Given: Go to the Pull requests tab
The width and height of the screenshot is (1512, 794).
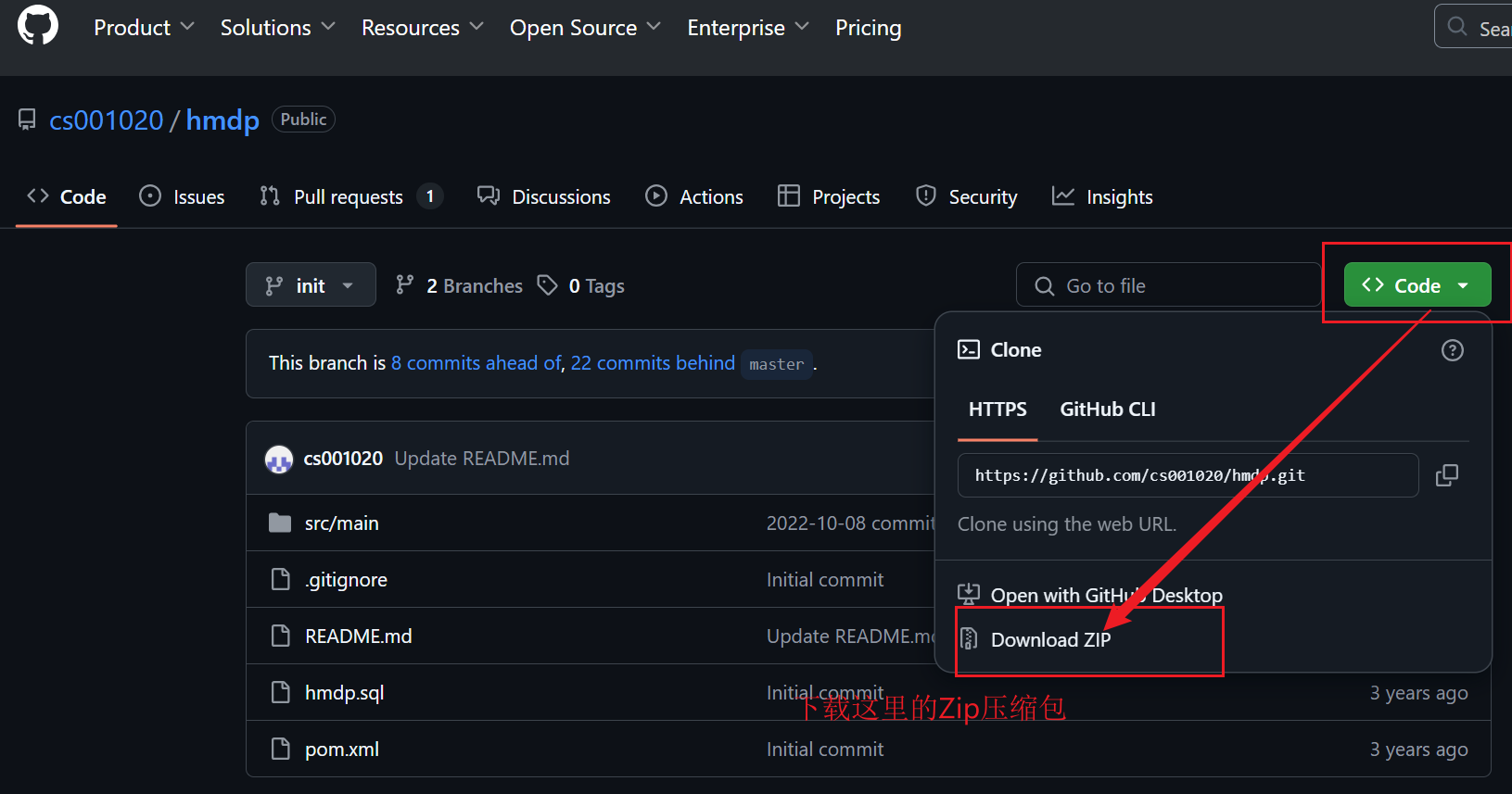Looking at the screenshot, I should [x=350, y=196].
